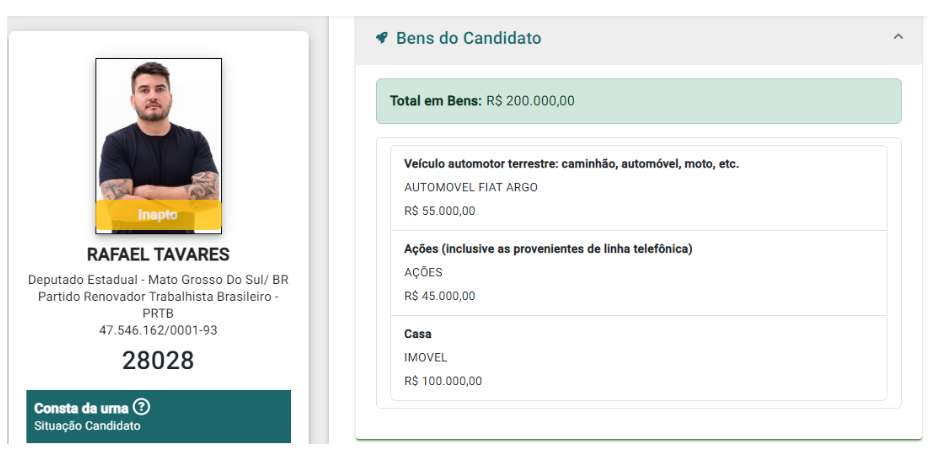
Task: Click the Partido Renovador Trabalhista Brasileiro text
Action: 158,297
